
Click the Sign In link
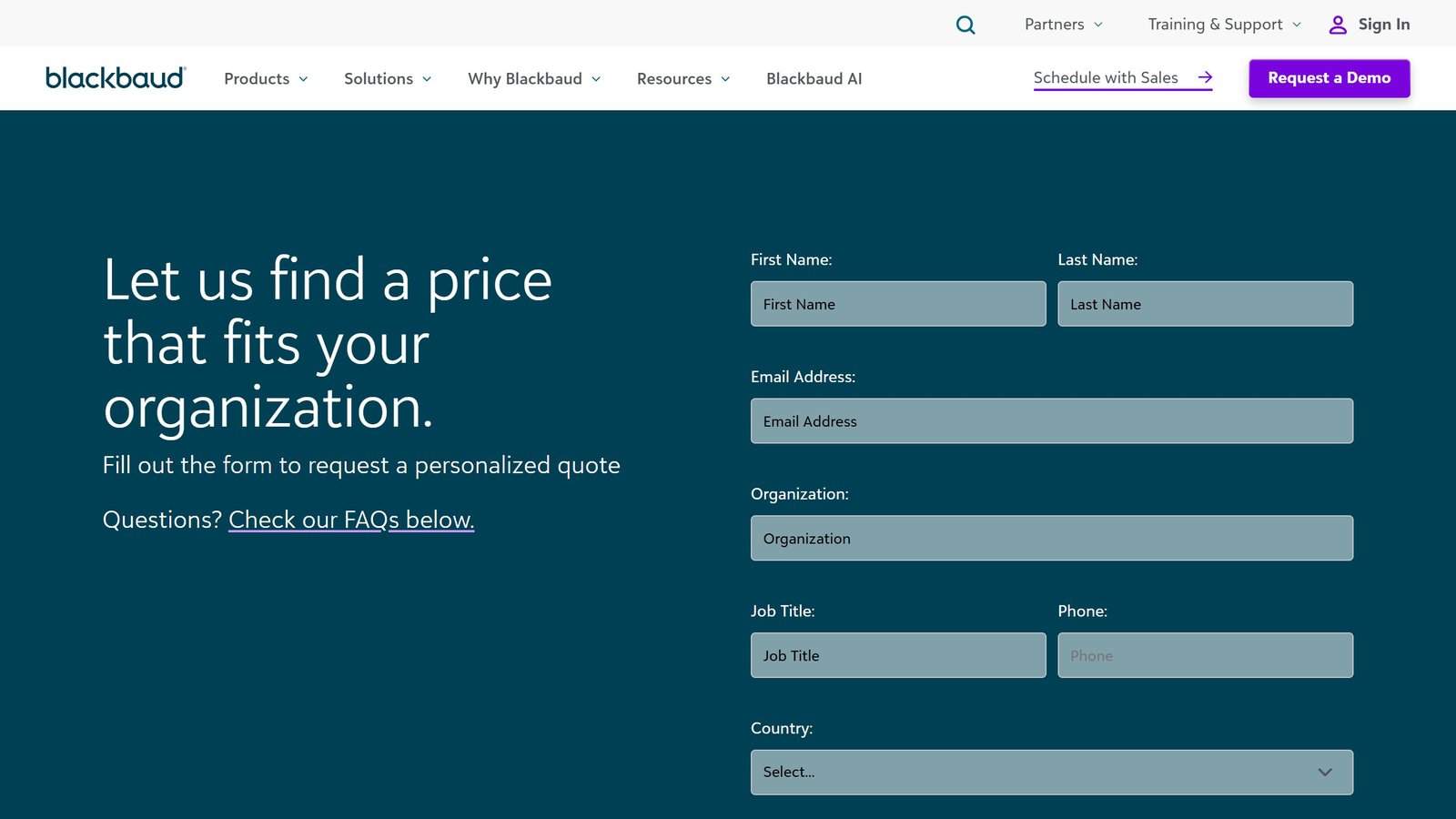[x=1384, y=25]
